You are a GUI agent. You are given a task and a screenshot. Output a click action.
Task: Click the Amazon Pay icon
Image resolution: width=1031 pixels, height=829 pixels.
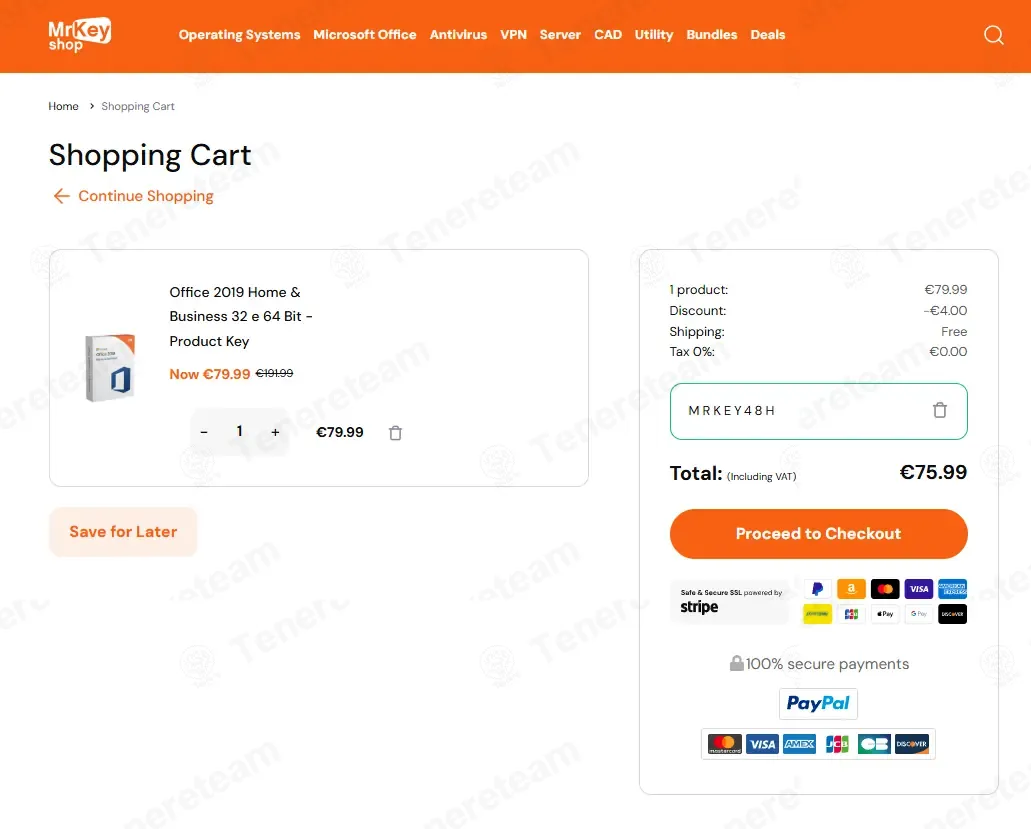tap(851, 589)
